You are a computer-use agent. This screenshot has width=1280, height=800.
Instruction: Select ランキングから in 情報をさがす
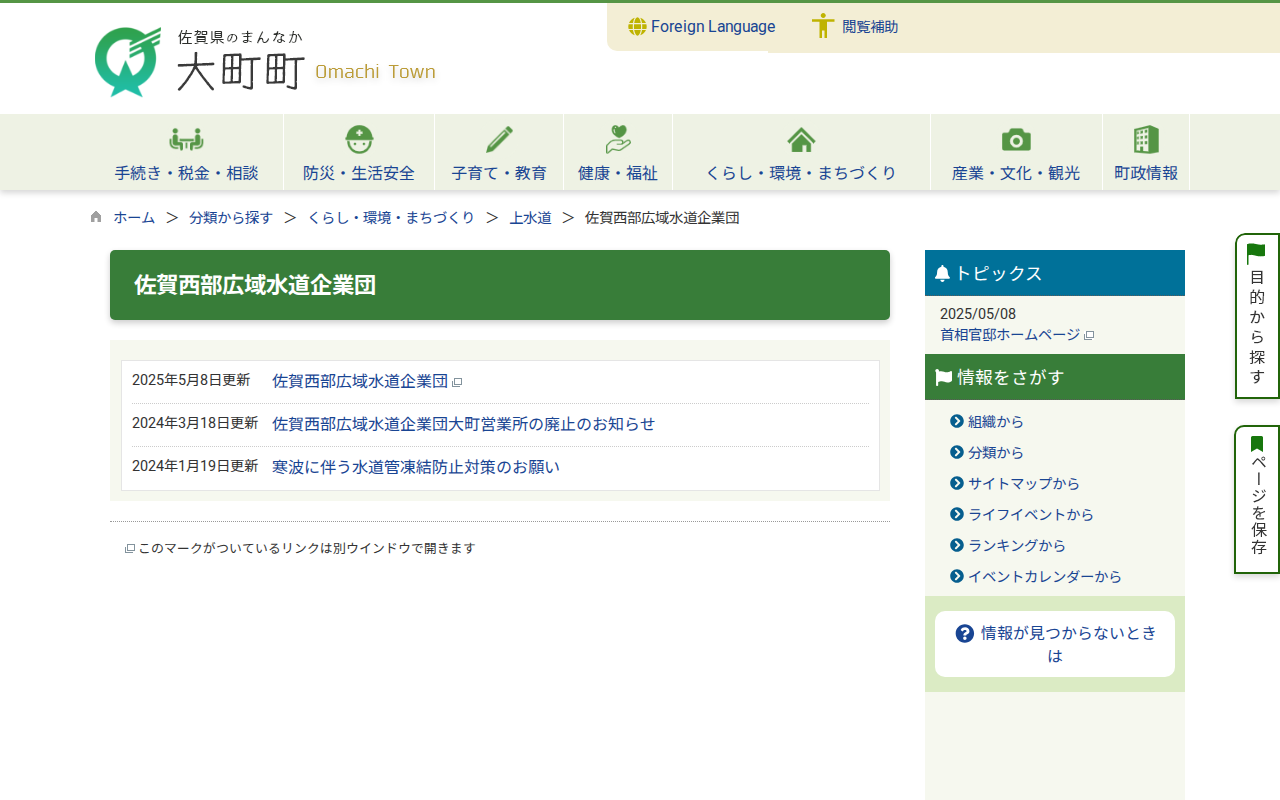[1017, 546]
